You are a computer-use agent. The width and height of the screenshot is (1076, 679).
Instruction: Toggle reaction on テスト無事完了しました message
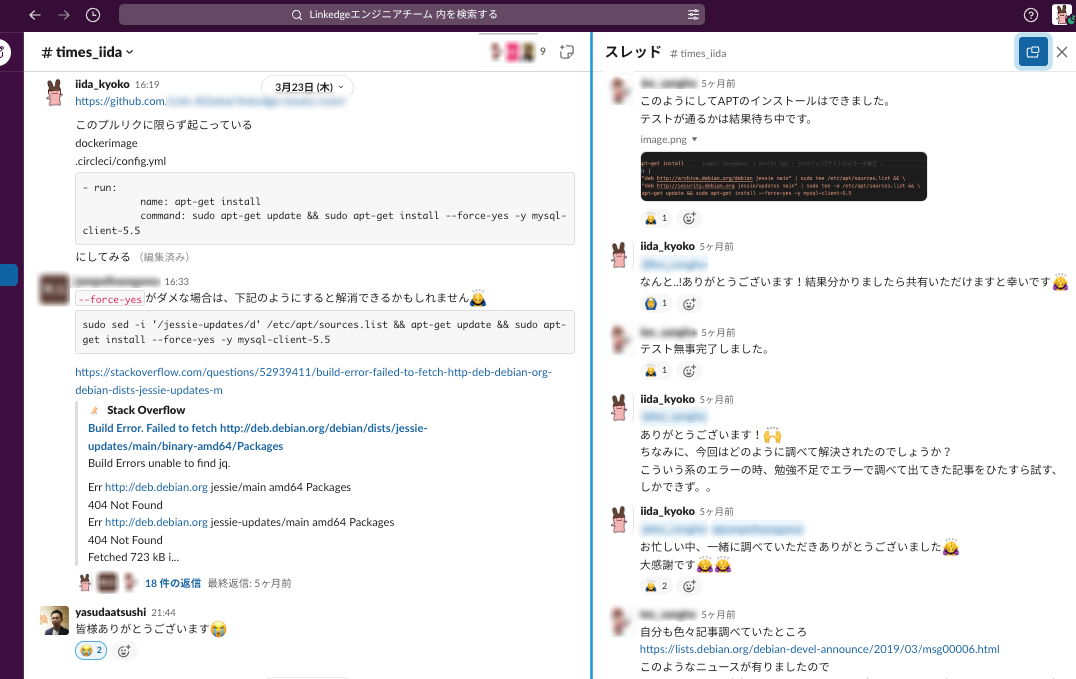coord(656,371)
